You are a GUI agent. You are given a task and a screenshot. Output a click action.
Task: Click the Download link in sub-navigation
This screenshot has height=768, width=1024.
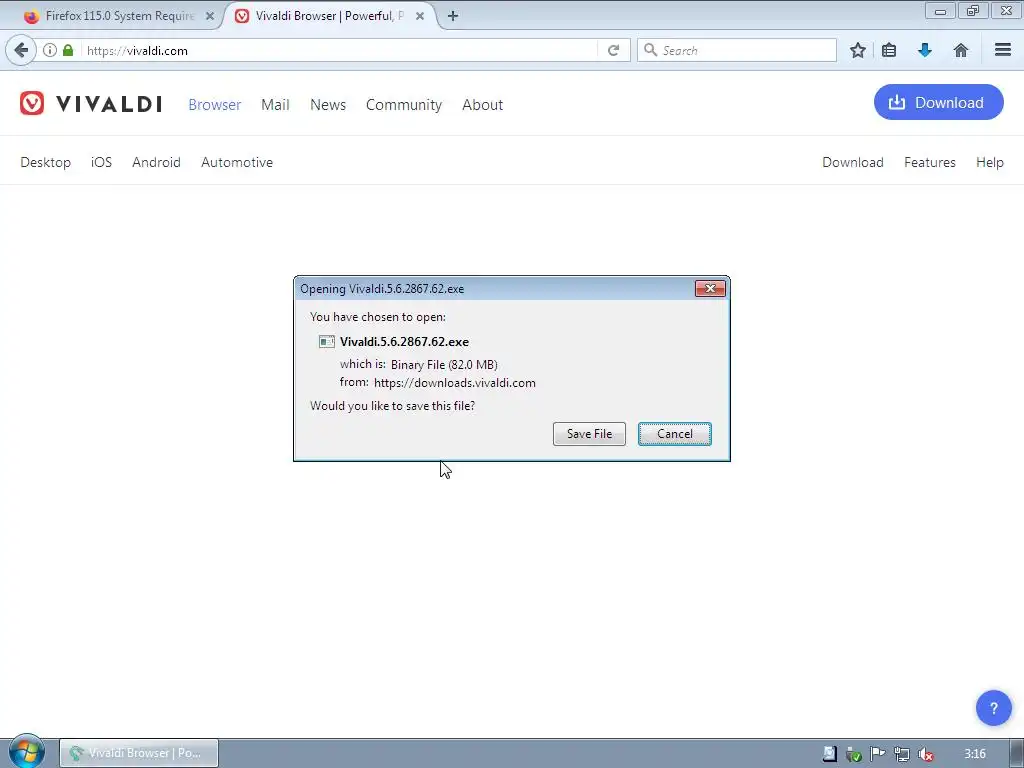(x=852, y=162)
